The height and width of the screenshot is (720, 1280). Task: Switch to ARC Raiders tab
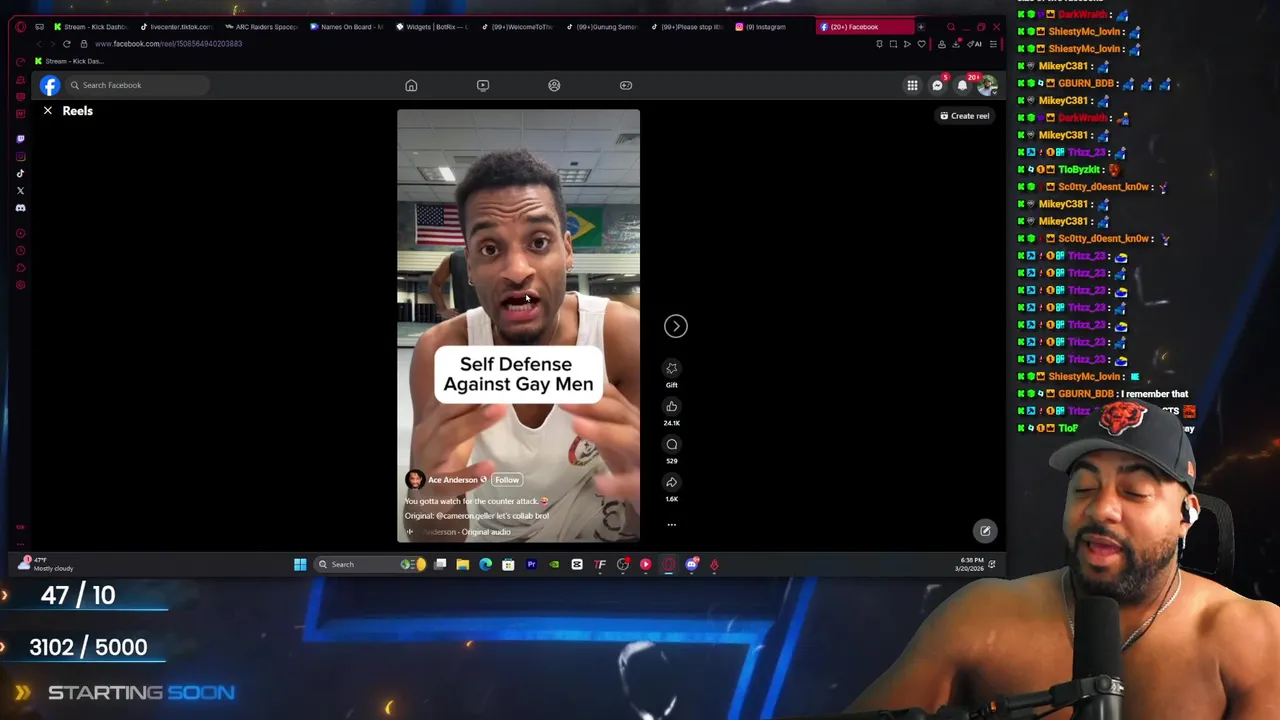262,27
